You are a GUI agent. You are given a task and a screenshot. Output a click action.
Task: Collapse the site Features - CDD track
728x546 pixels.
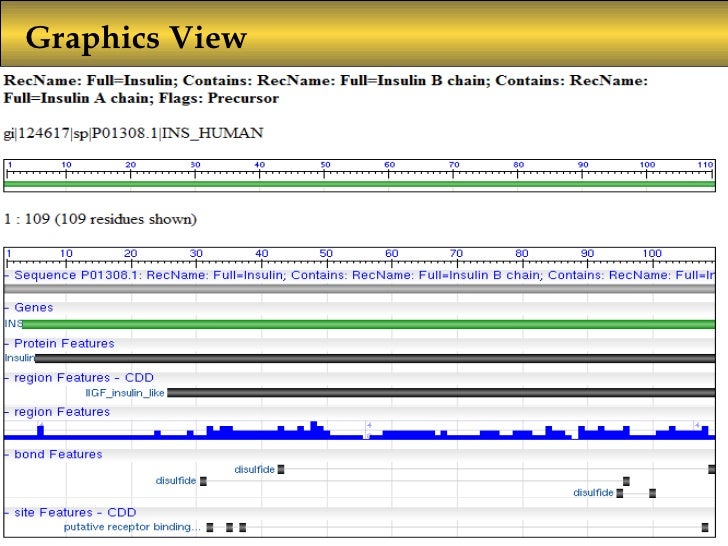[x=7, y=513]
